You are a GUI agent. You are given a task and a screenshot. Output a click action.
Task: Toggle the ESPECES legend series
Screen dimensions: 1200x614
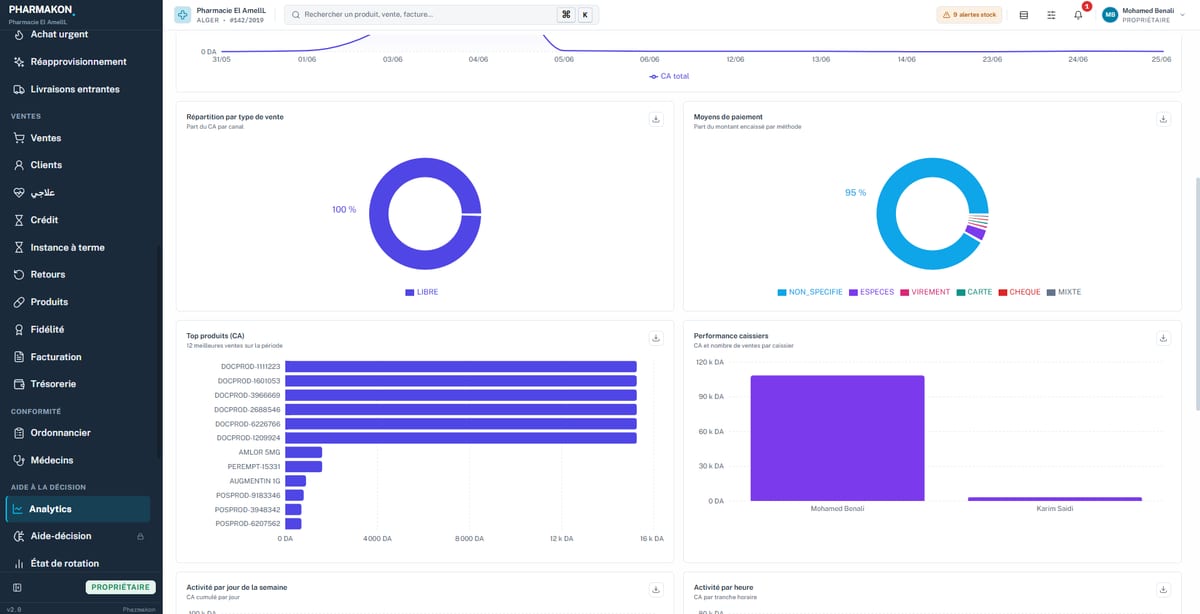[872, 292]
